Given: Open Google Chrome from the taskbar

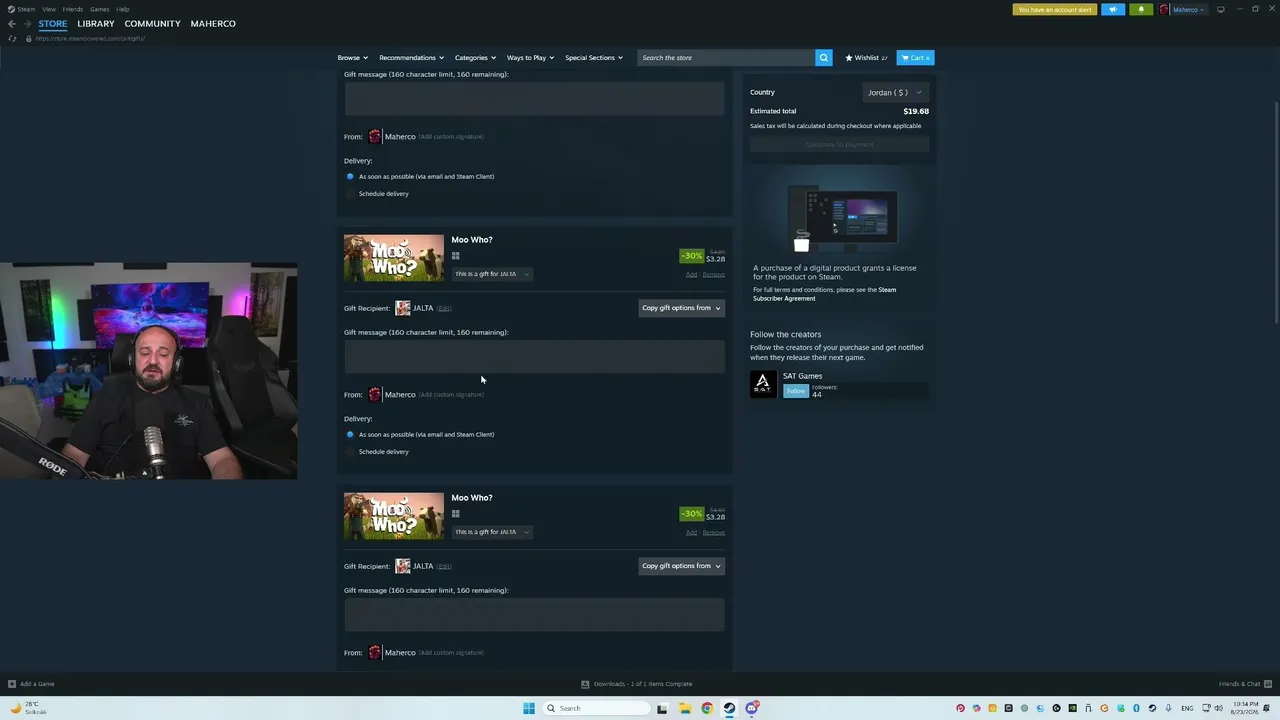Looking at the screenshot, I should pyautogui.click(x=707, y=708).
